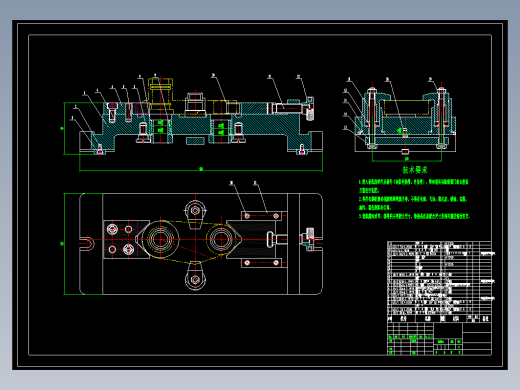
Task: Select the green vertical dimension left of plan view
Action: click(x=63, y=244)
